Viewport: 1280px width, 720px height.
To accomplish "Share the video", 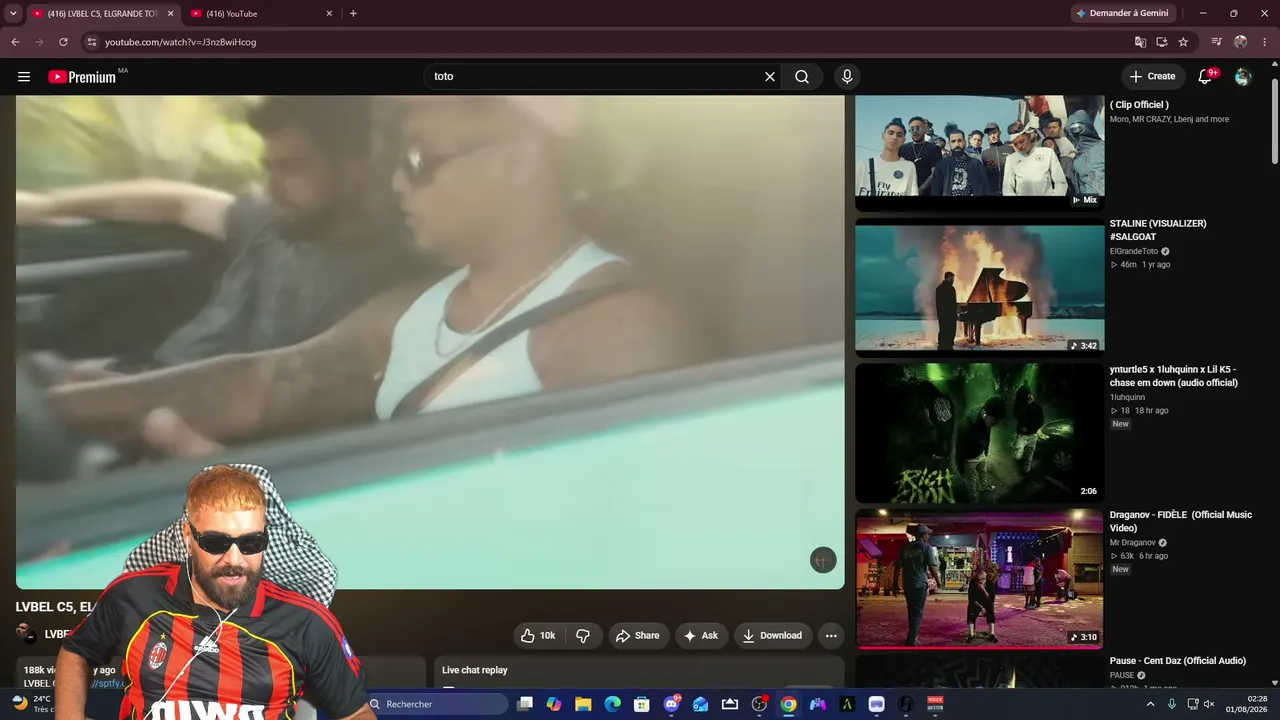I will click(x=638, y=636).
